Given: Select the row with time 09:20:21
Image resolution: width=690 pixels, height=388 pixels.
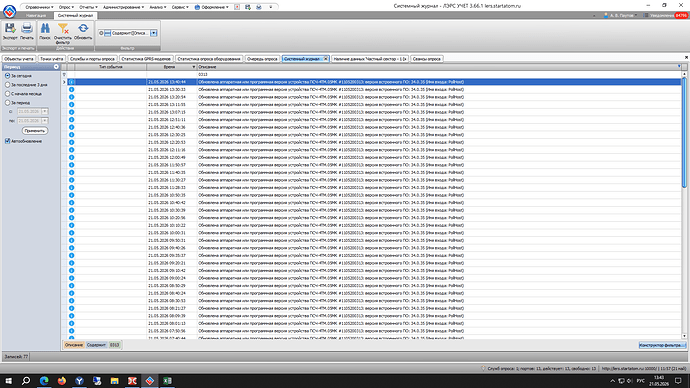Looking at the screenshot, I should tap(374, 263).
